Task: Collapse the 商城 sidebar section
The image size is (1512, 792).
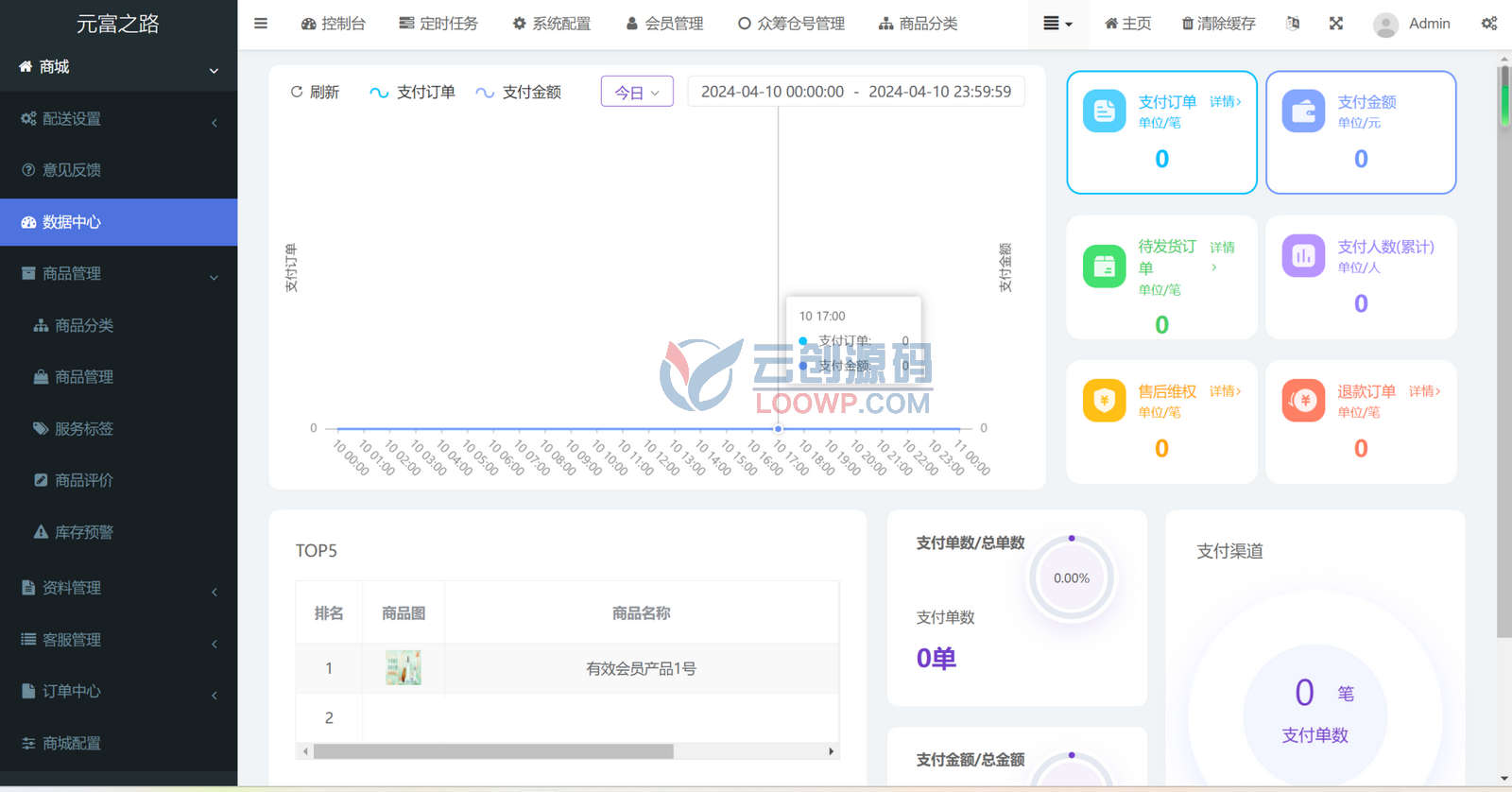Action: pyautogui.click(x=118, y=67)
